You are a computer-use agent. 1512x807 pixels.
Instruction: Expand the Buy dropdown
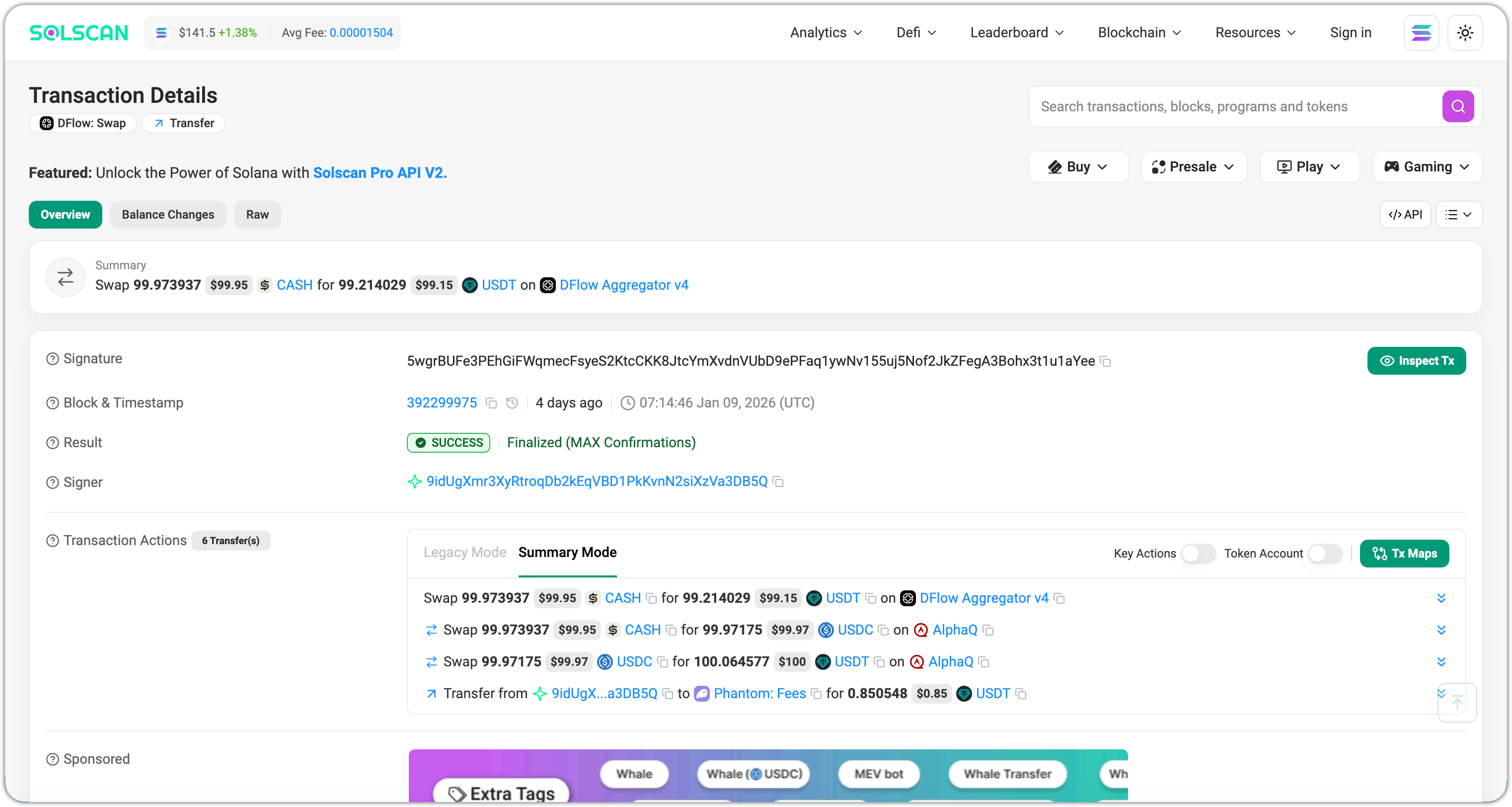tap(1078, 167)
